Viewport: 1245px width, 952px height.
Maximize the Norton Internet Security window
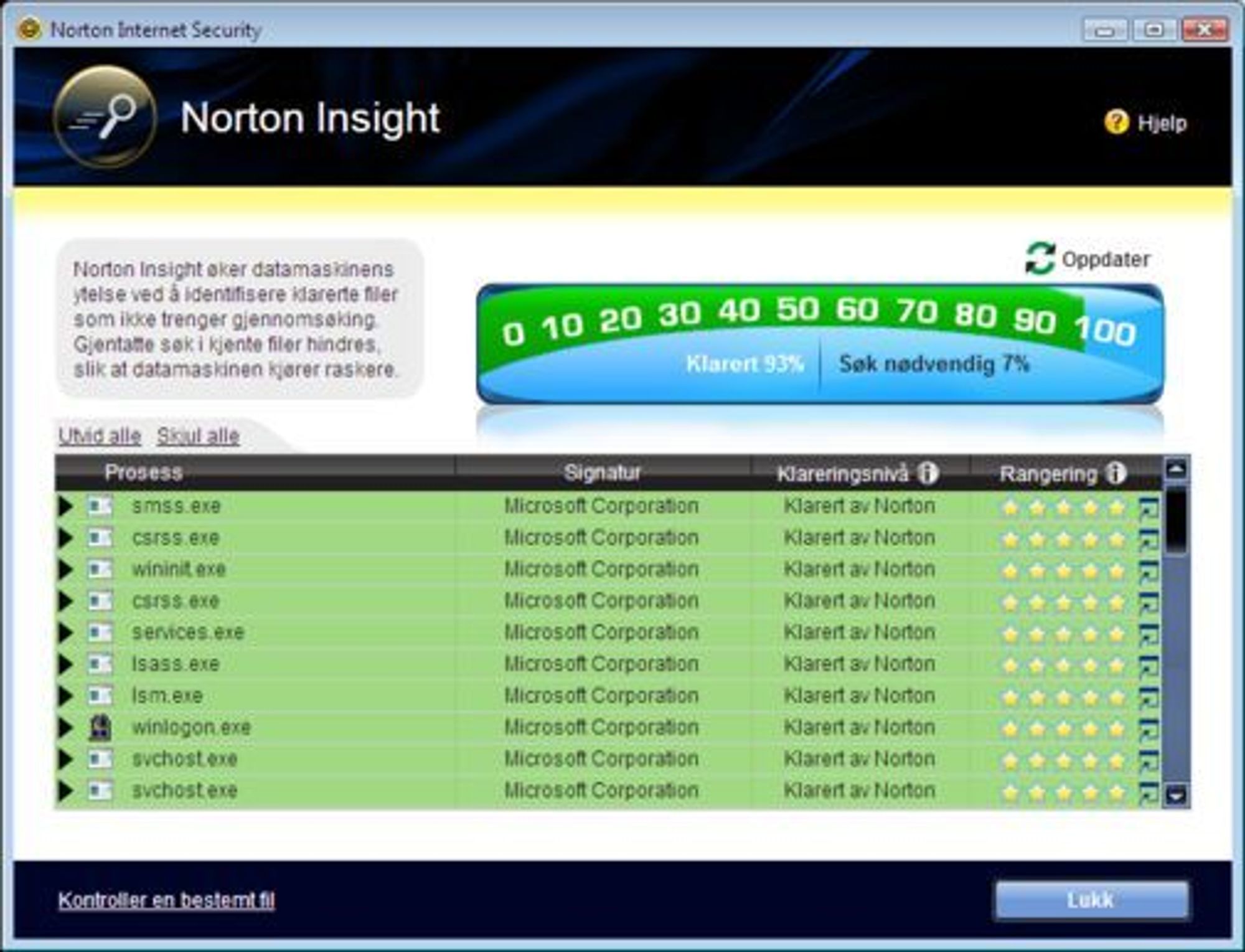click(1155, 30)
